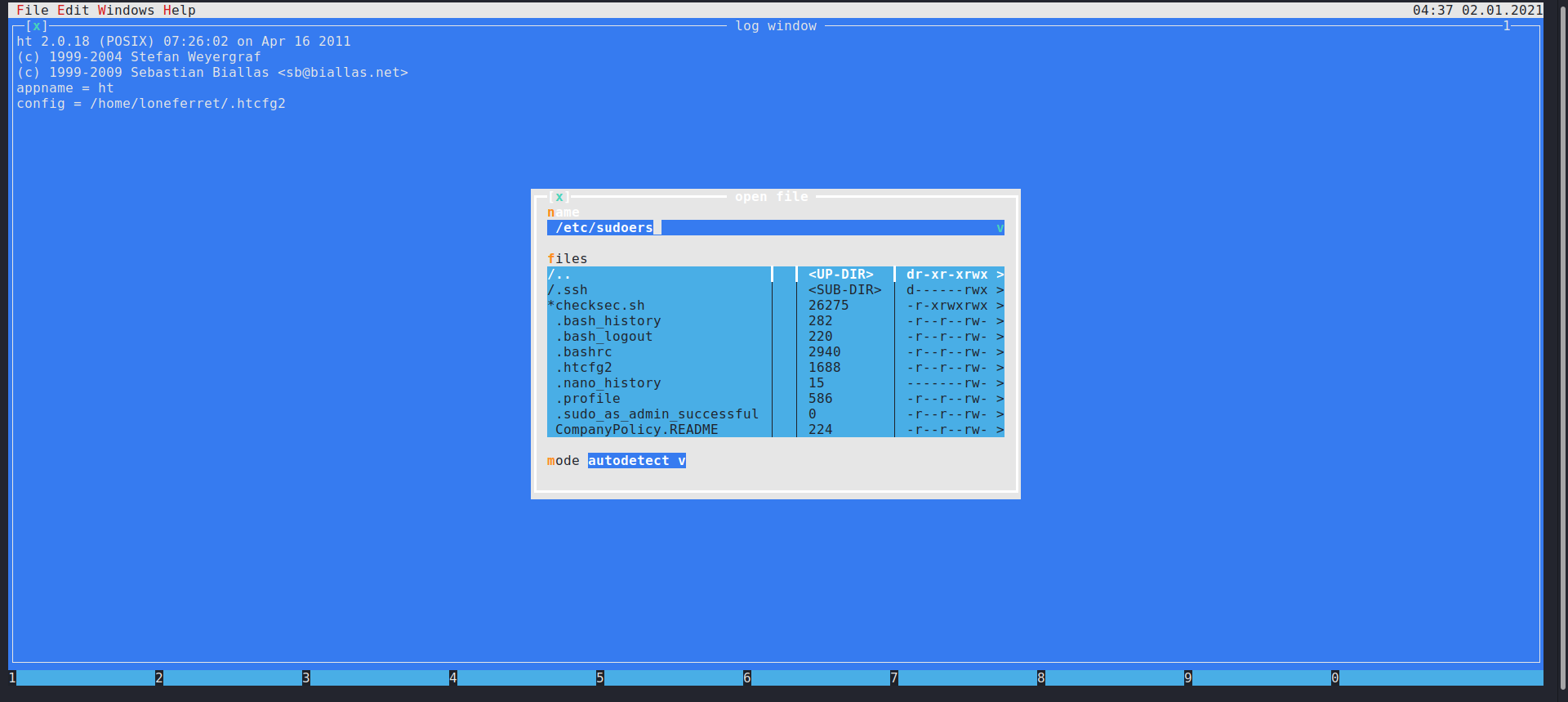Select the /.ssh subdirectory
This screenshot has height=702, width=1568.
[x=568, y=290]
